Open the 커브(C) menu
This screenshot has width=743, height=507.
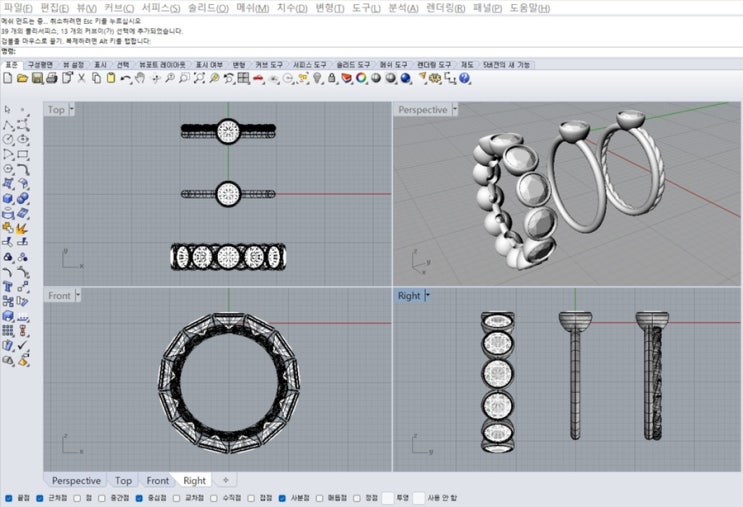119,8
